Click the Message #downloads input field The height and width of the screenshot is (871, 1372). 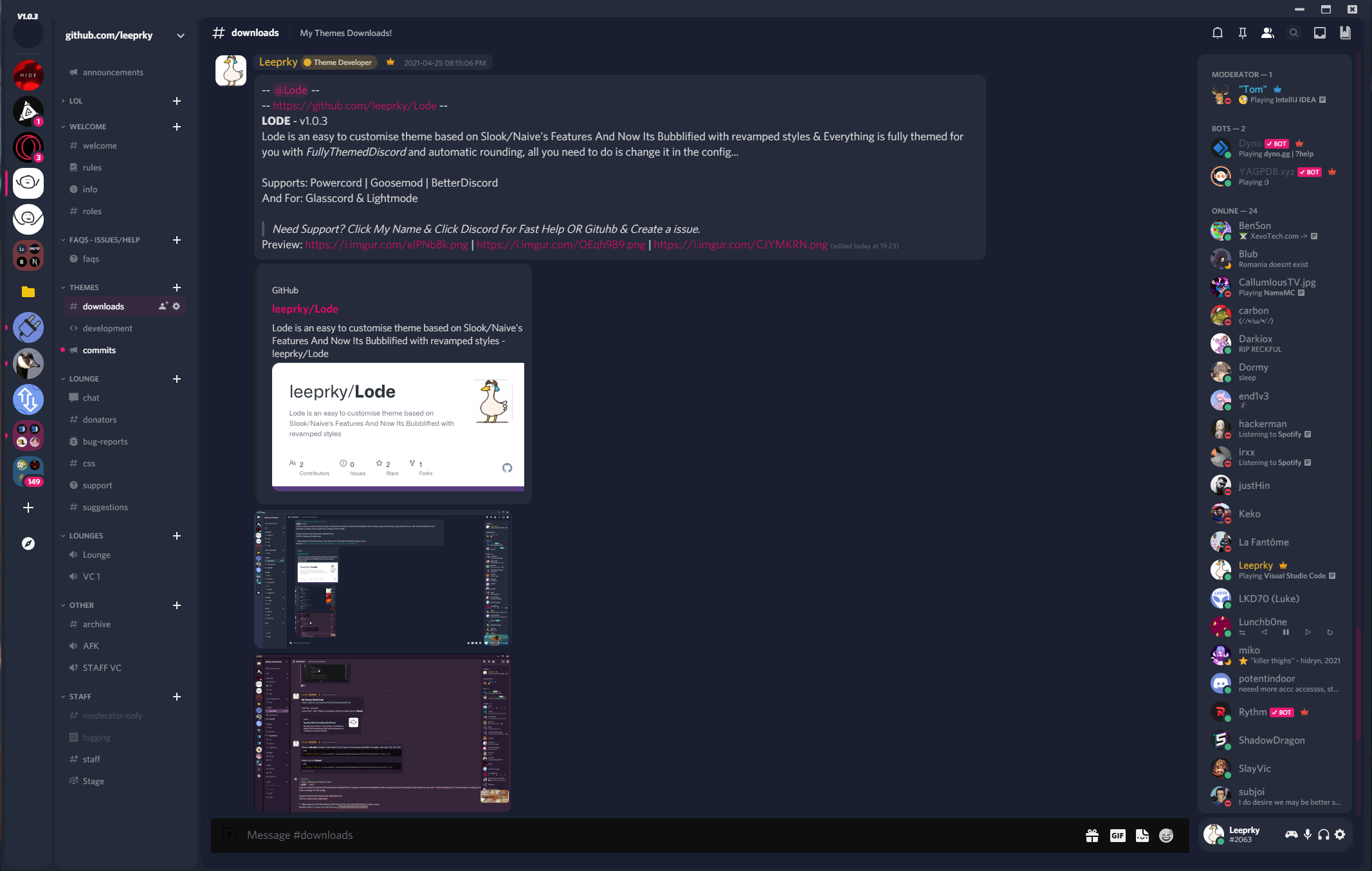click(643, 835)
